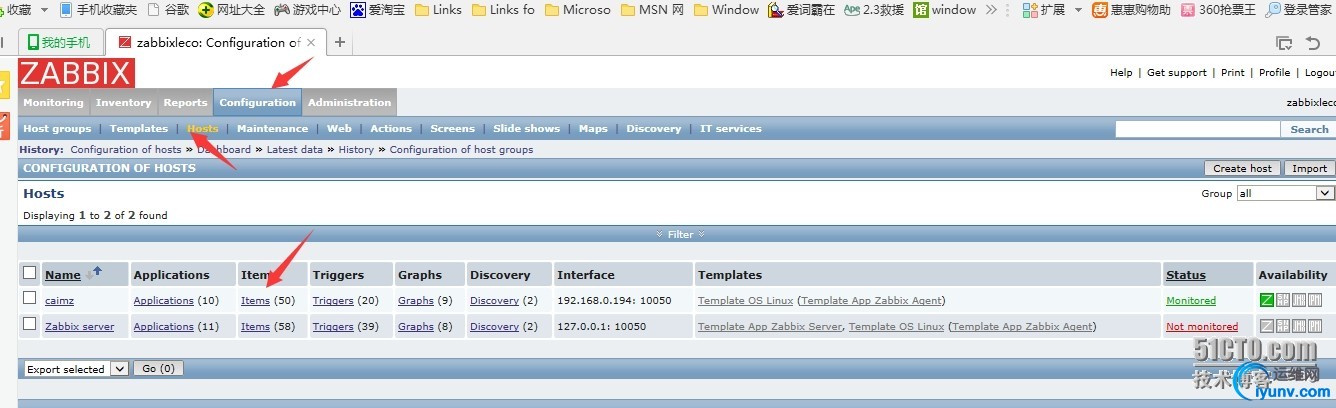Open the Group dropdown showing all
This screenshot has height=408, width=1336.
coord(1285,193)
